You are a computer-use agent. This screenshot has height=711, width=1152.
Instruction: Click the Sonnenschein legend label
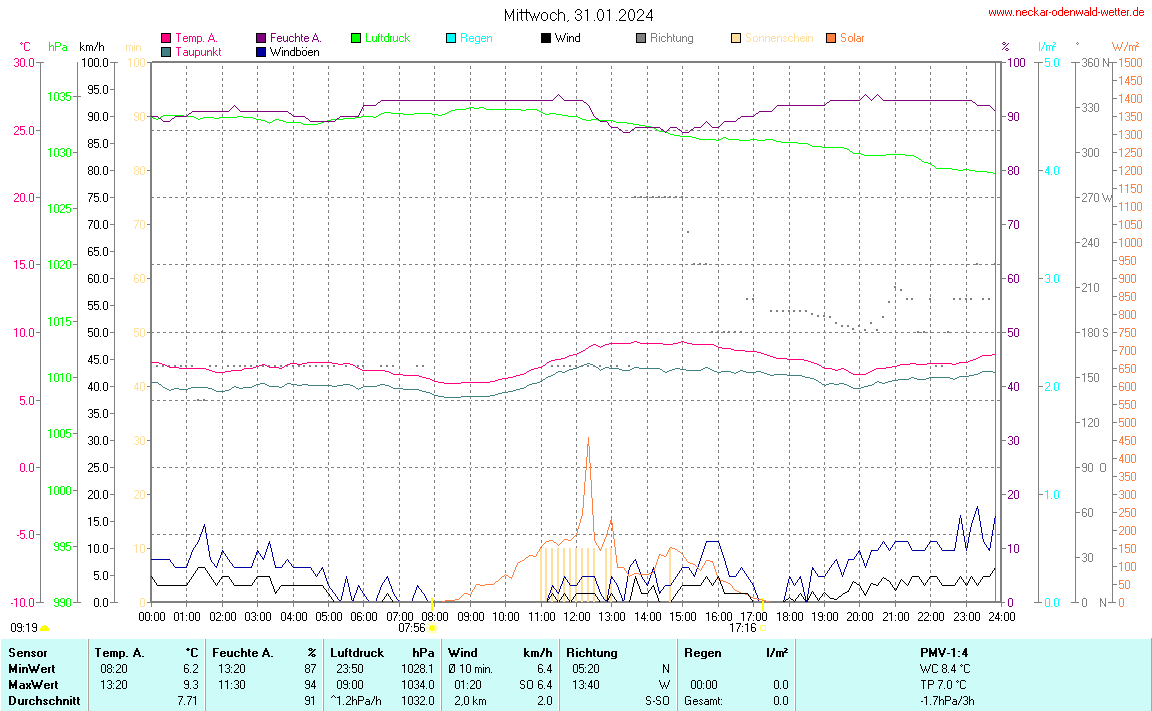coord(779,38)
